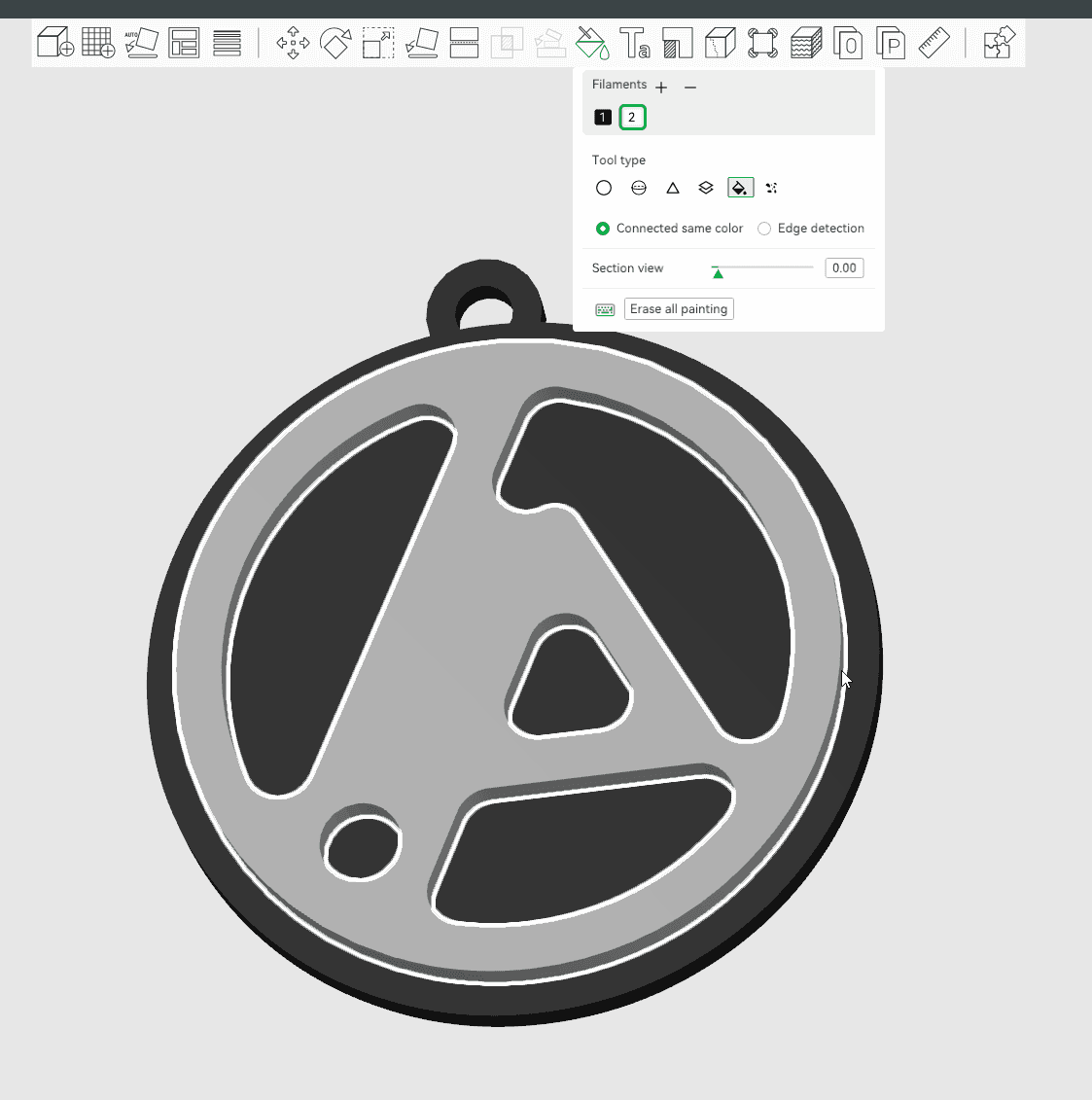Image resolution: width=1092 pixels, height=1100 pixels.
Task: Click the stacked pages P icon
Action: point(891,43)
